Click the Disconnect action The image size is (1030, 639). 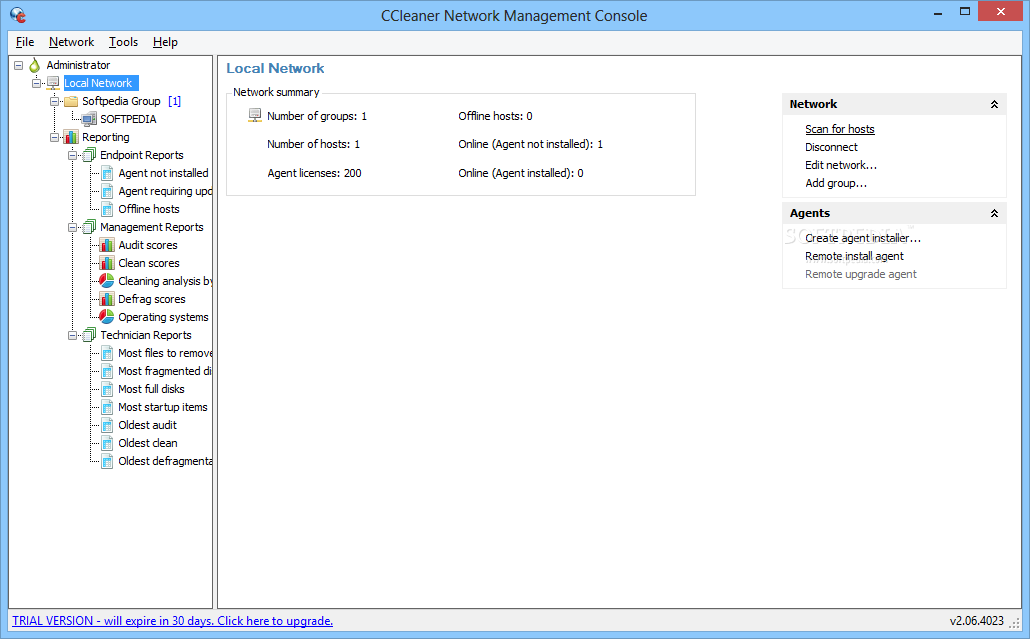tap(831, 147)
